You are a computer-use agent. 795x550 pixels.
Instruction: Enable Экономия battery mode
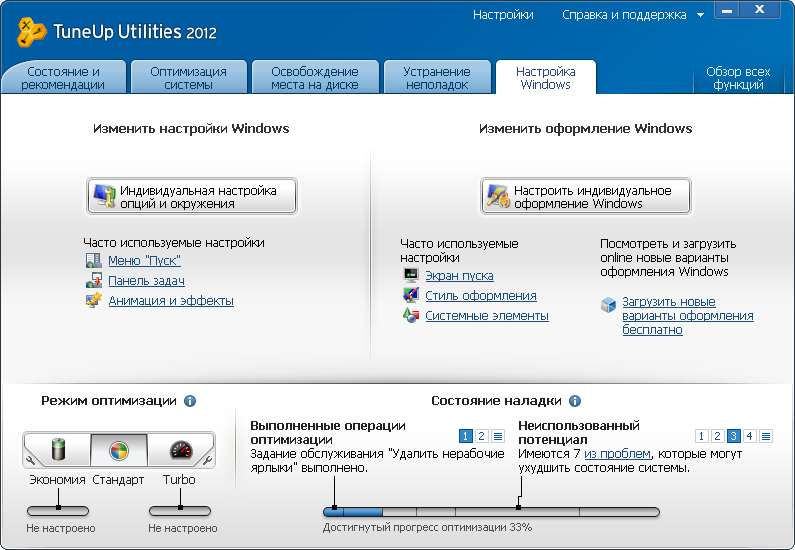pos(56,450)
